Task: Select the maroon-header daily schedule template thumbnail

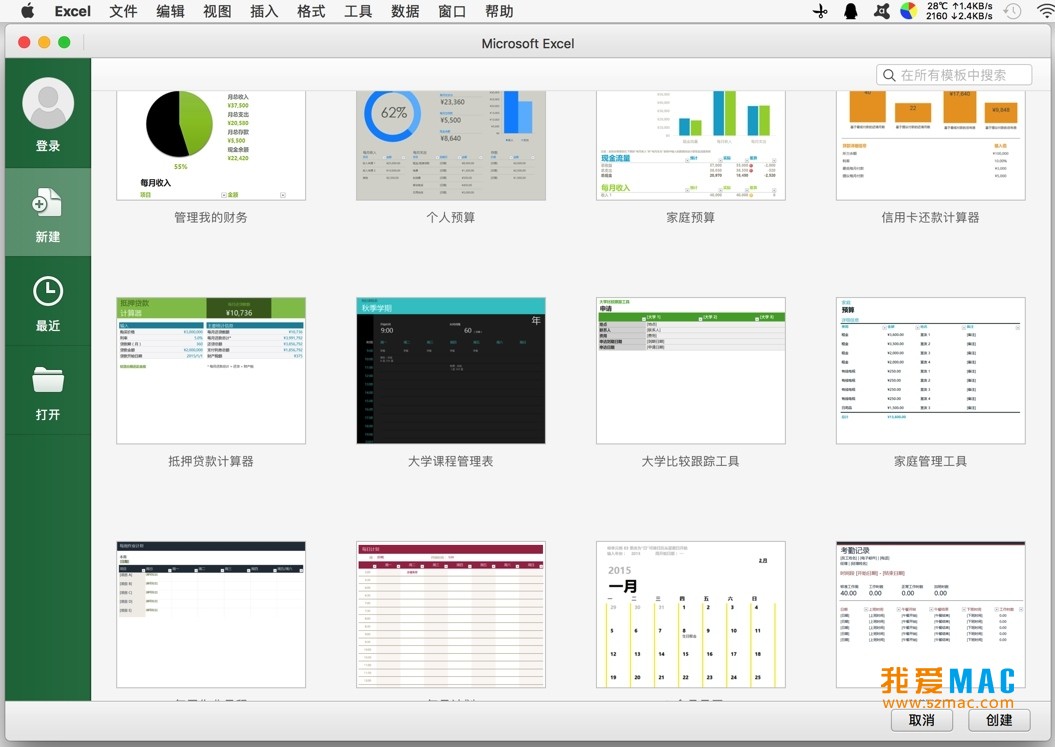Action: pyautogui.click(x=451, y=614)
